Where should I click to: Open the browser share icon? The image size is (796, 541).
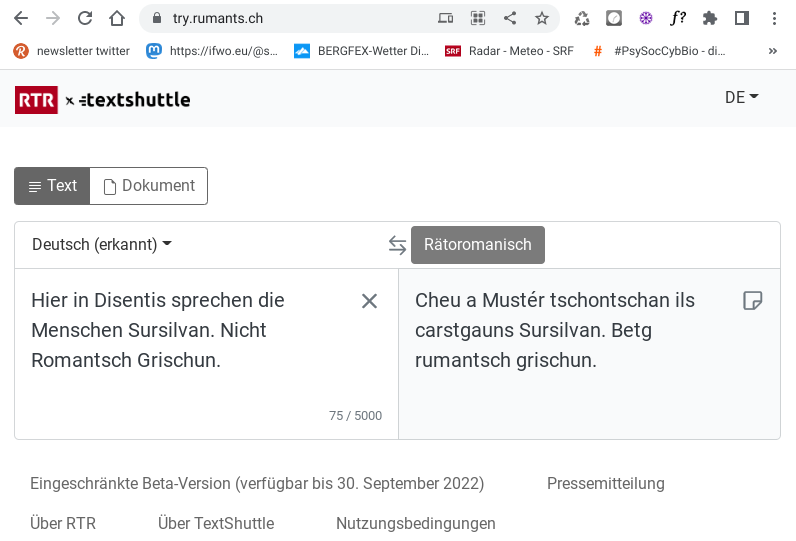tap(510, 18)
